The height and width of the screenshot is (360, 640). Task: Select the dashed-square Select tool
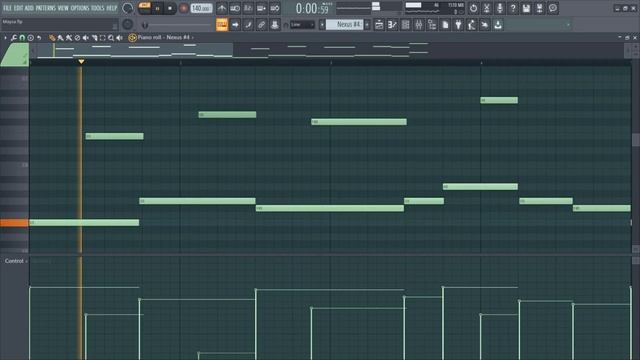[102, 38]
